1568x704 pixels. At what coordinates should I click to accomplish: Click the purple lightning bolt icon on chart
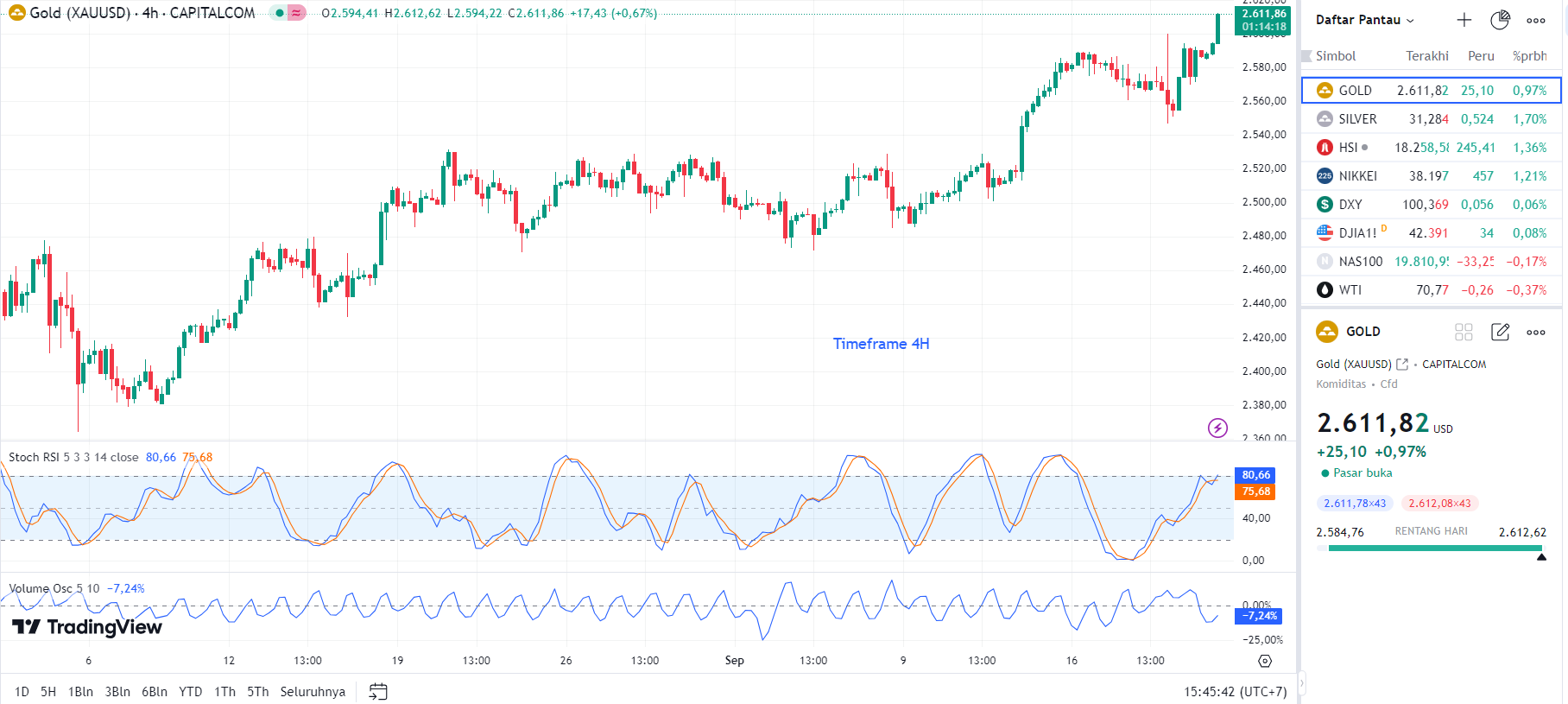point(1217,428)
